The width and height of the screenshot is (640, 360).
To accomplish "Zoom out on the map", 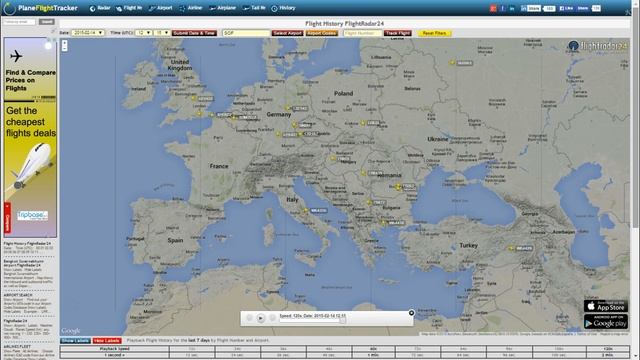I will click(64, 49).
